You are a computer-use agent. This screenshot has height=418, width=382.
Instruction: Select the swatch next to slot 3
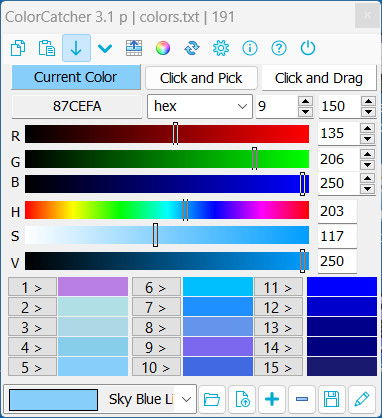point(93,327)
